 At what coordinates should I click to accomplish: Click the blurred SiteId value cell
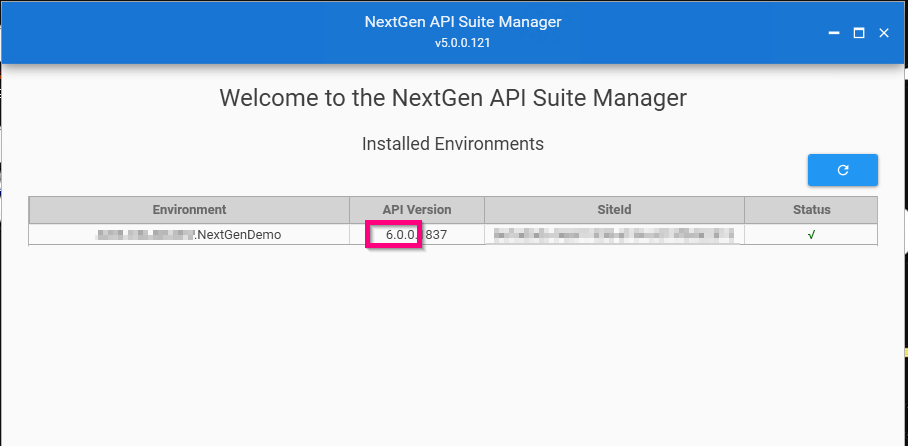coord(614,235)
